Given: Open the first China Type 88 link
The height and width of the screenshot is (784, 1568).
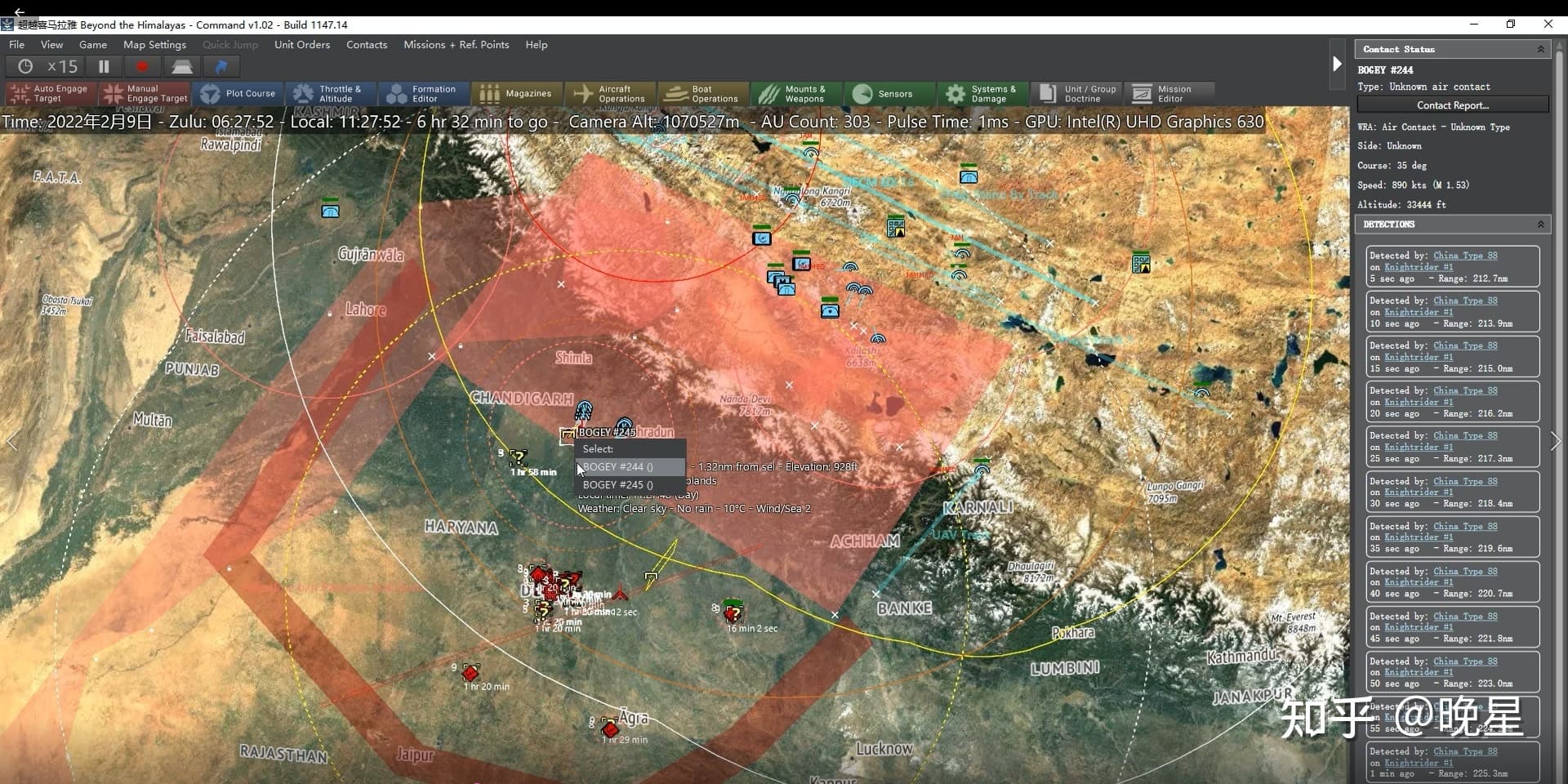Looking at the screenshot, I should tap(1465, 256).
